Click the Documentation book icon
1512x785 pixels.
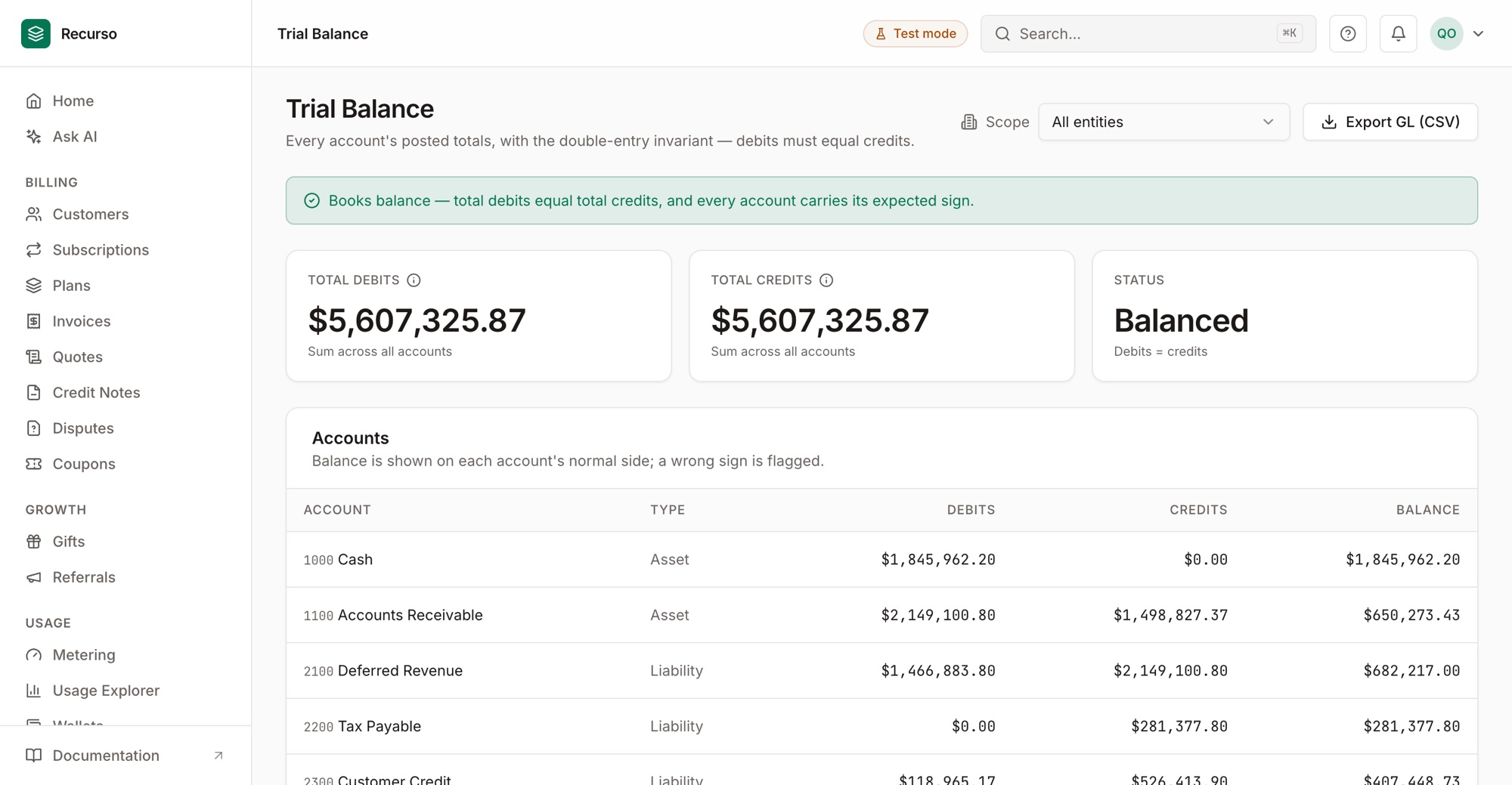pyautogui.click(x=33, y=756)
